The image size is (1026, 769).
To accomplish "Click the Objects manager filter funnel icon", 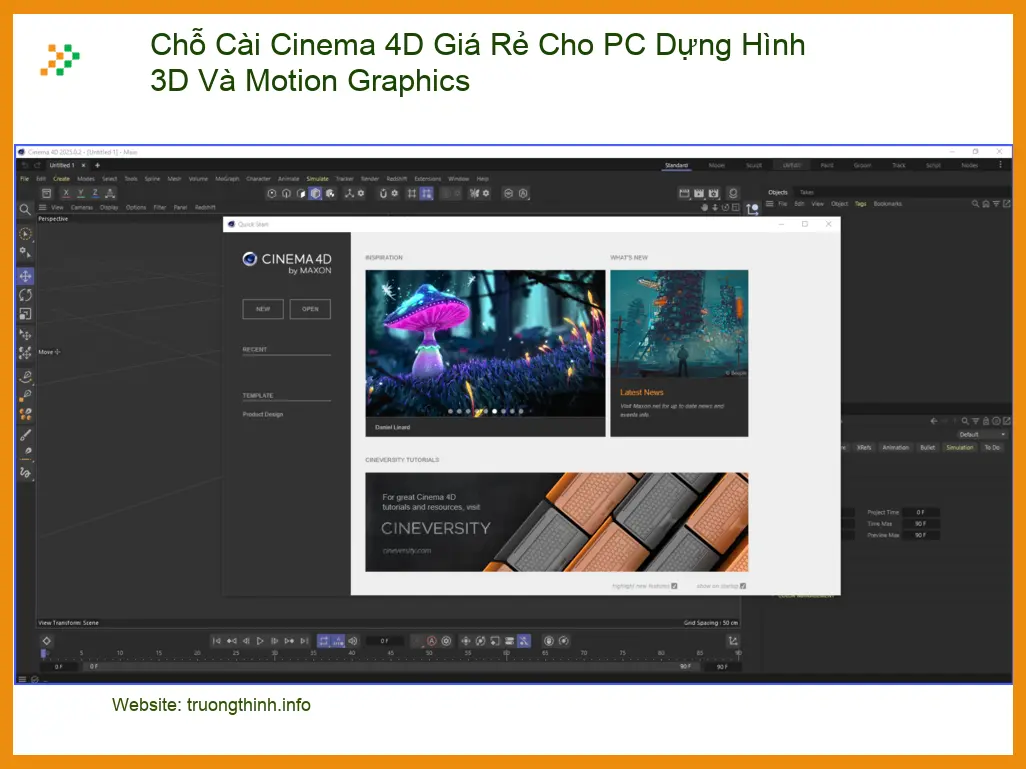I will pos(996,204).
